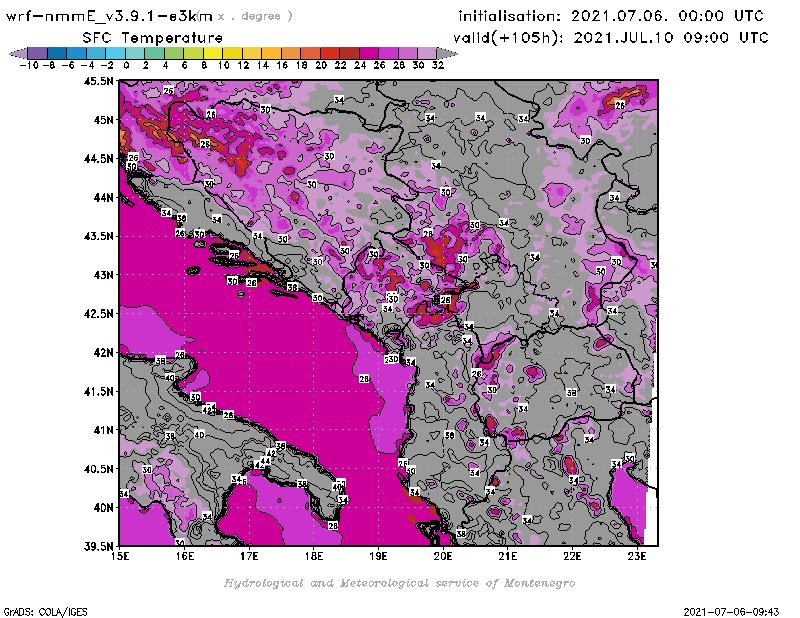Select the dark red swatch between 22 and 24
The image size is (800, 618).
[349, 53]
